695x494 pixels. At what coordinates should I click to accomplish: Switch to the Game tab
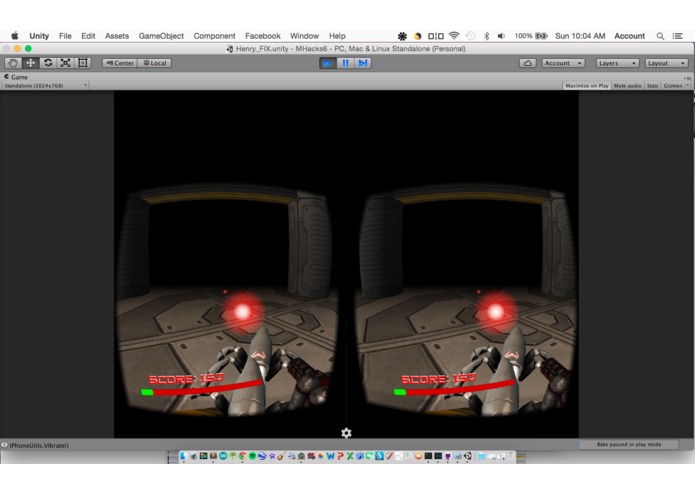16,77
